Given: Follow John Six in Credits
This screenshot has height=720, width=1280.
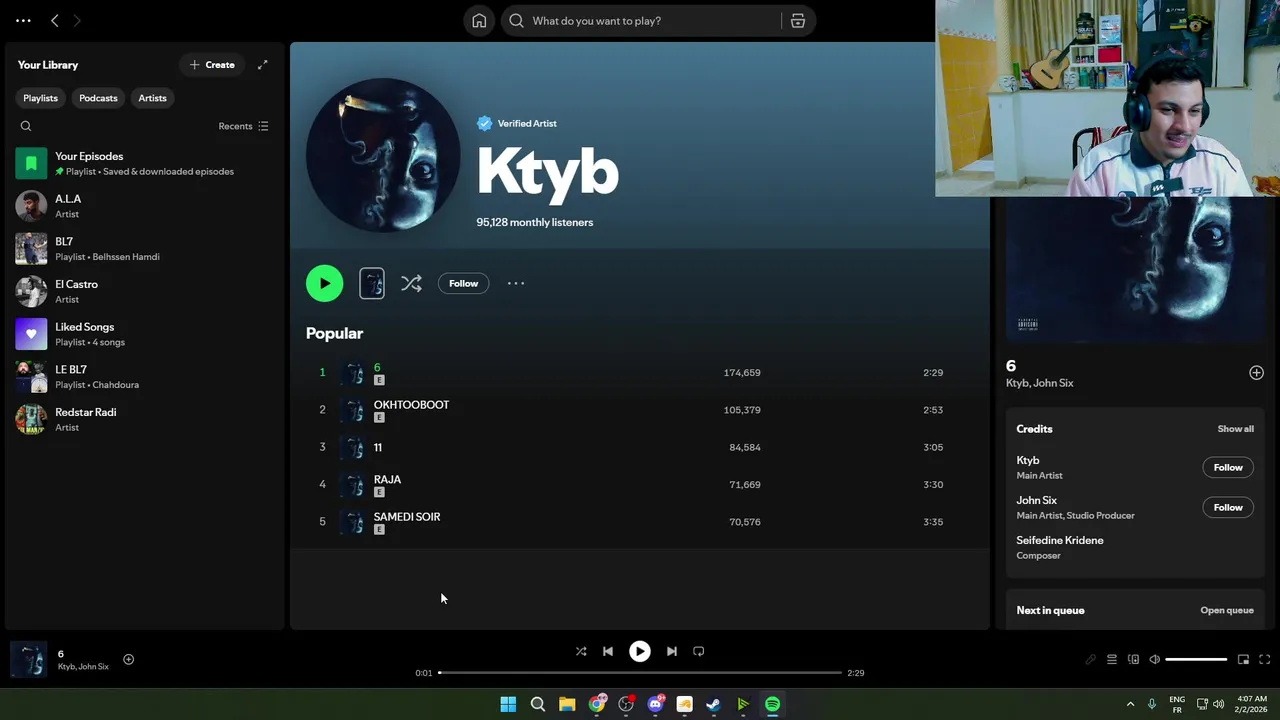Looking at the screenshot, I should (1228, 508).
